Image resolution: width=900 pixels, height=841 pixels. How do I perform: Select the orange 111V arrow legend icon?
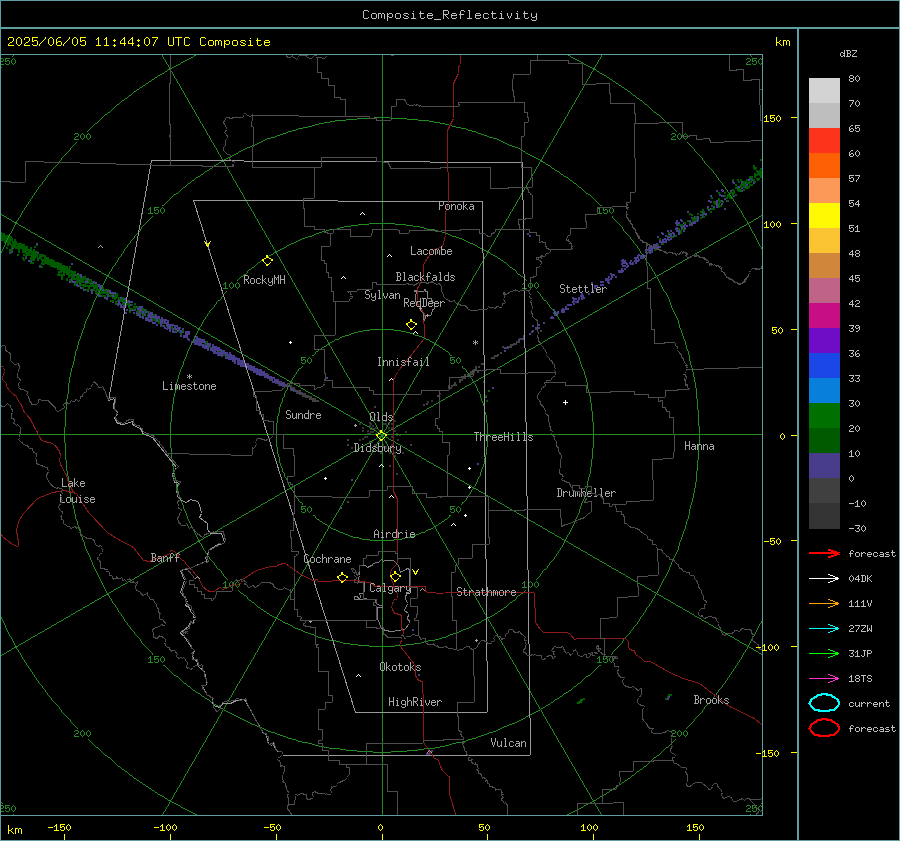(824, 603)
